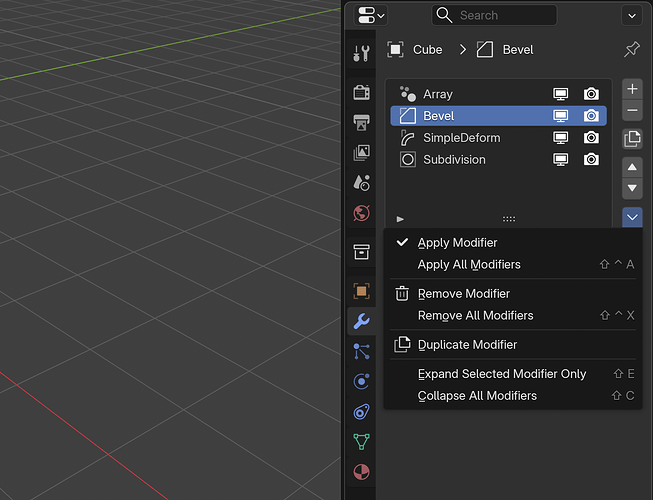653x500 pixels.
Task: Open the options dropdown beside Search
Action: (x=632, y=16)
